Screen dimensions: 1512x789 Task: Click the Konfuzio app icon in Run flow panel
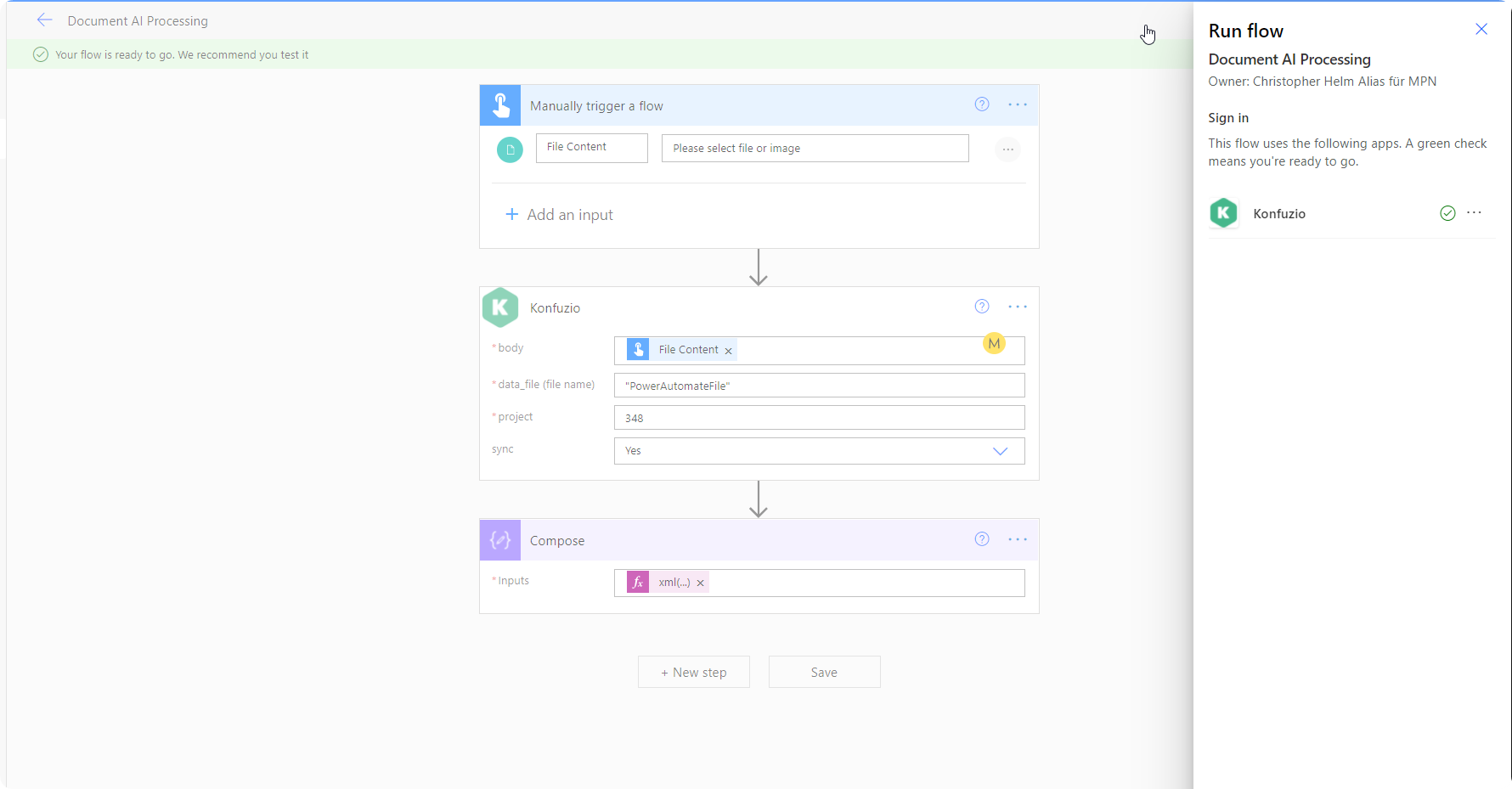1223,213
